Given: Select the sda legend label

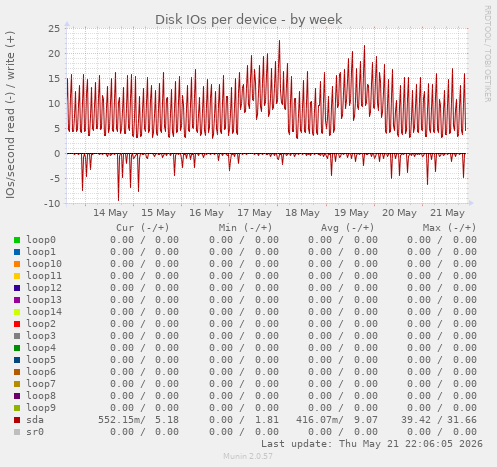Looking at the screenshot, I should pos(35,420).
